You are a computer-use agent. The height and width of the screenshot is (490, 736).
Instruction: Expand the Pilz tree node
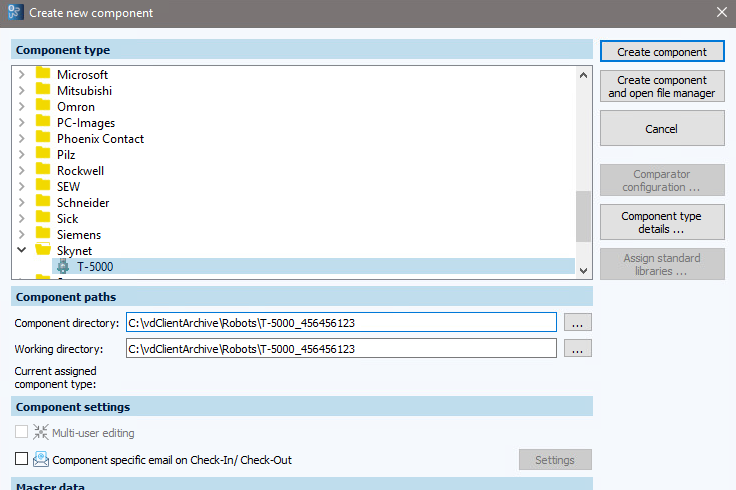22,155
